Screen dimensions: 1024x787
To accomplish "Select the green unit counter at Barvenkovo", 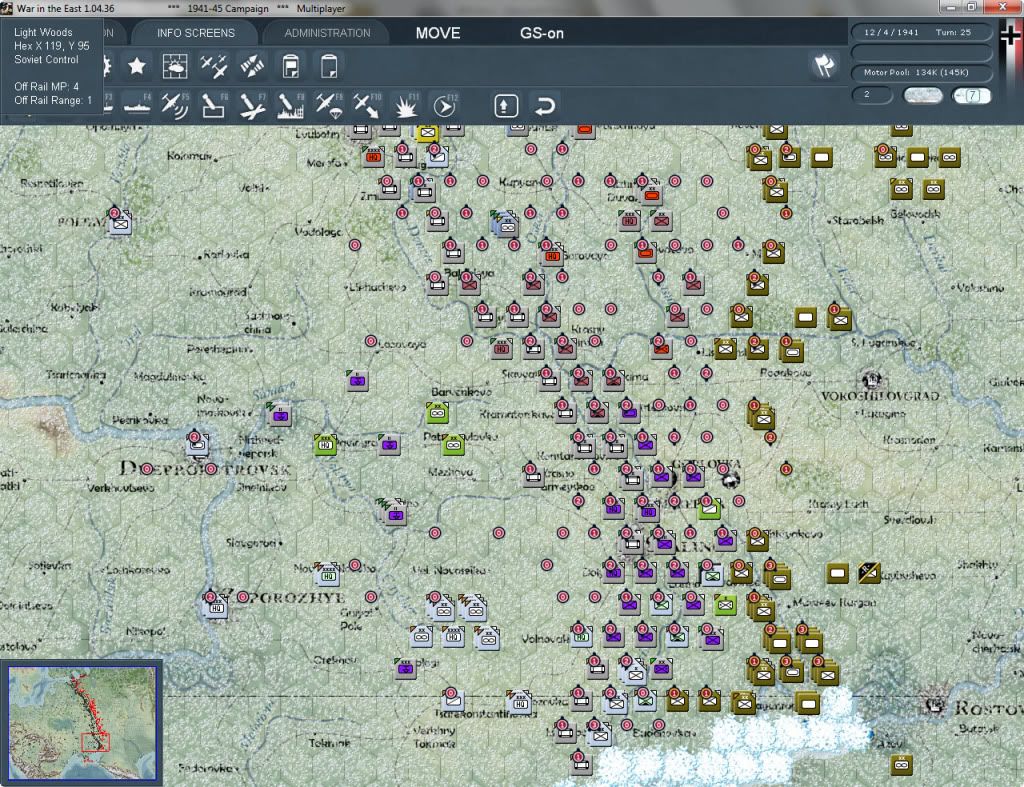I will 438,412.
